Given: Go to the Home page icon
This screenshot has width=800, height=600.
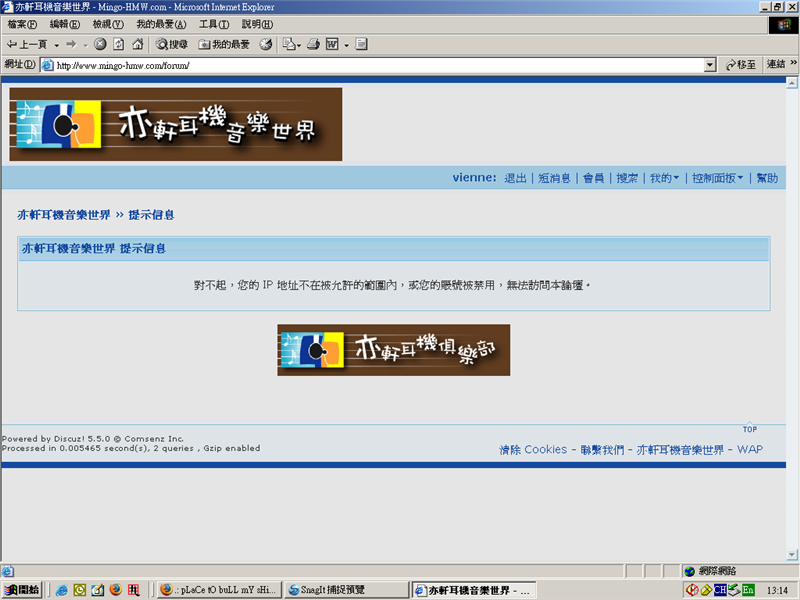Looking at the screenshot, I should [x=137, y=44].
